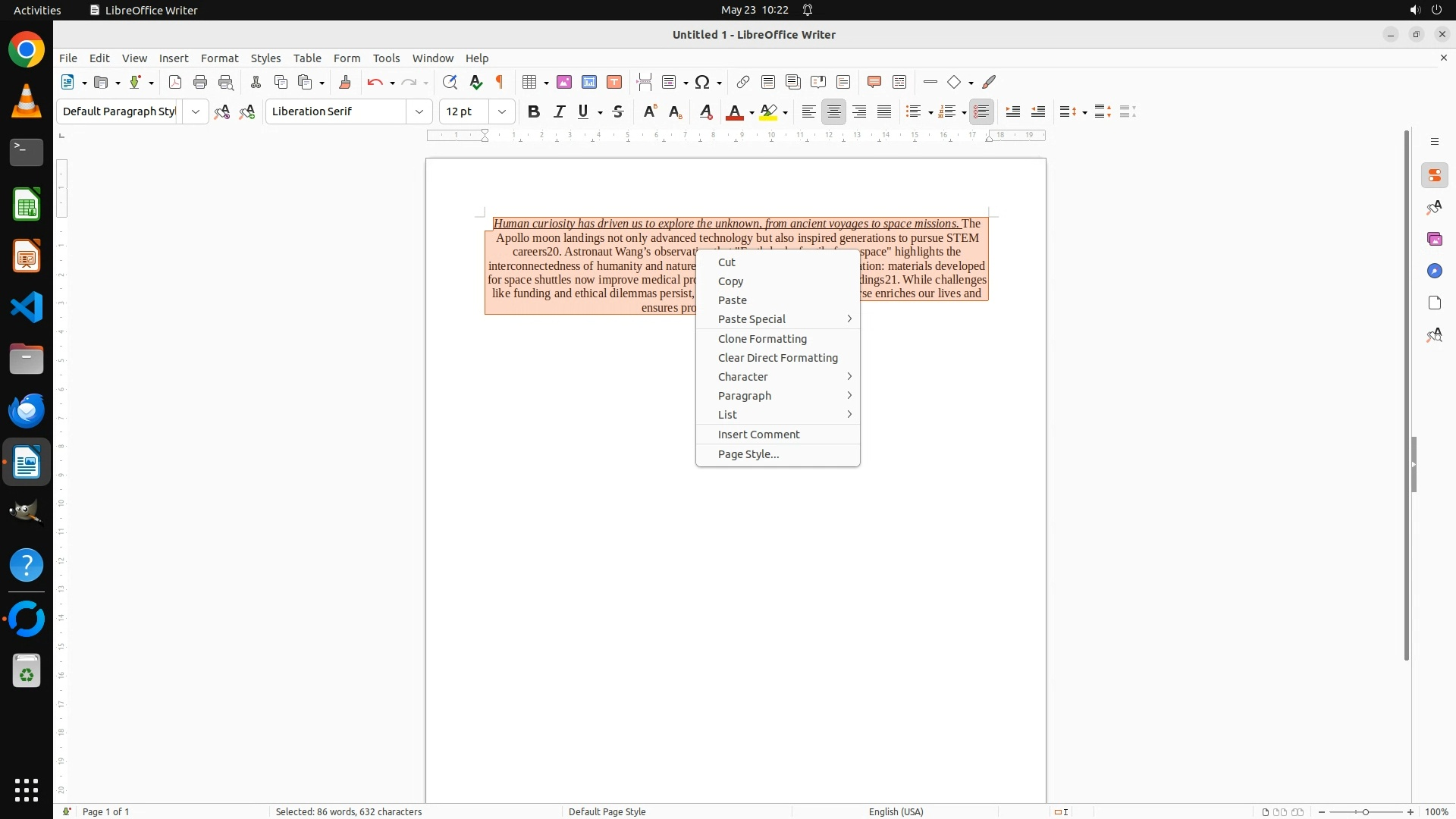The width and height of the screenshot is (1456, 819).
Task: Open the Gallery sidebar panel icon
Action: [1434, 239]
